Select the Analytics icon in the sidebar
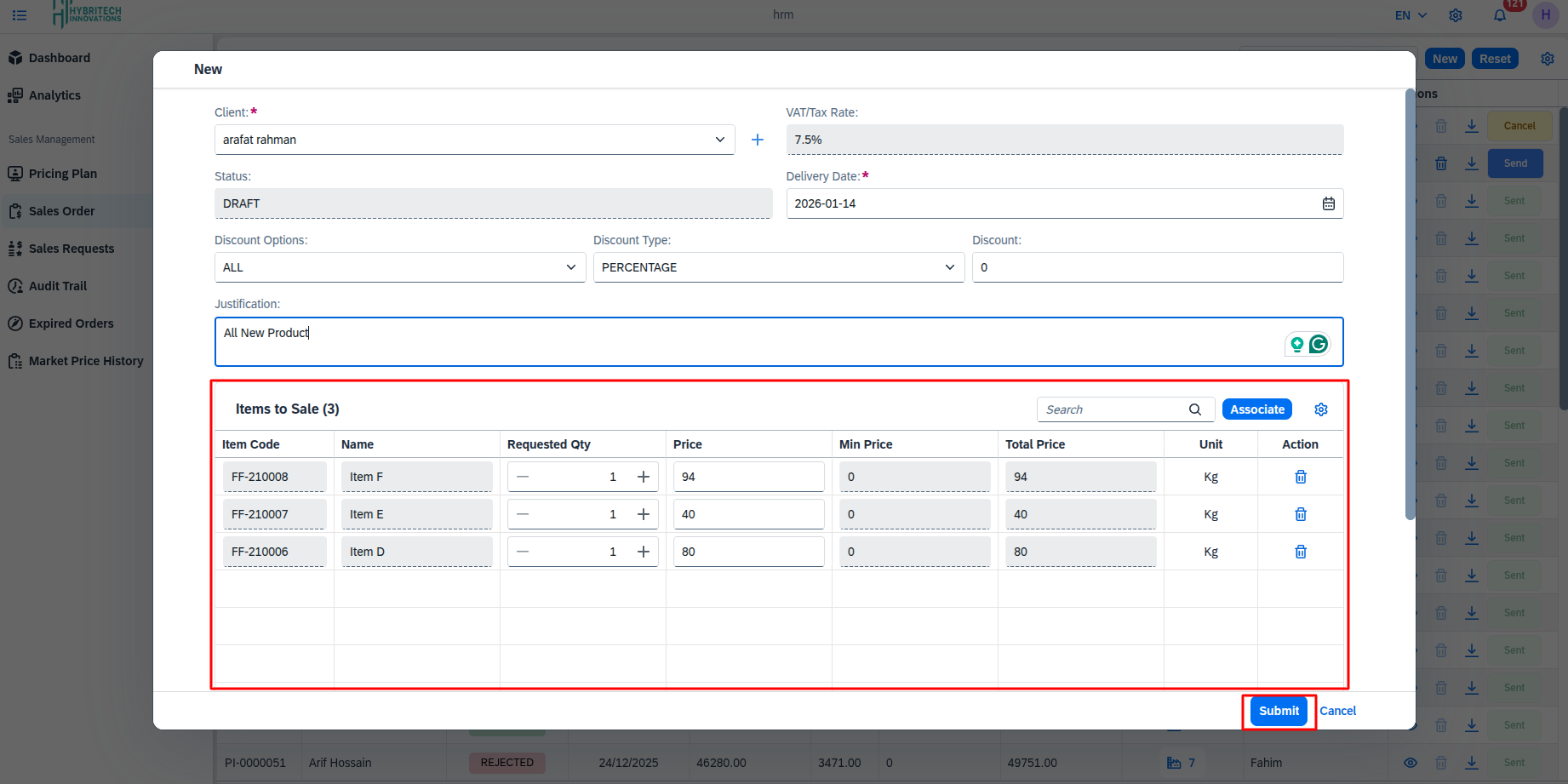The height and width of the screenshot is (784, 1568). coord(15,94)
